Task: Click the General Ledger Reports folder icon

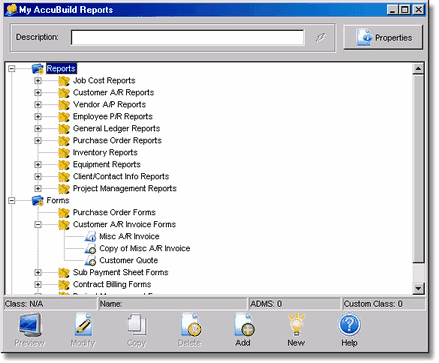Action: pyautogui.click(x=64, y=129)
